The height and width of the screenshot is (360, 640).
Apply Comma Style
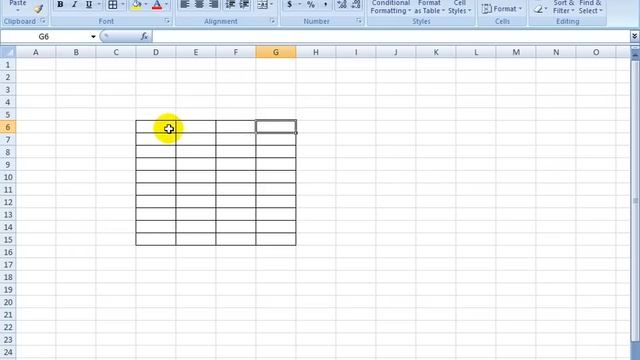click(325, 4)
